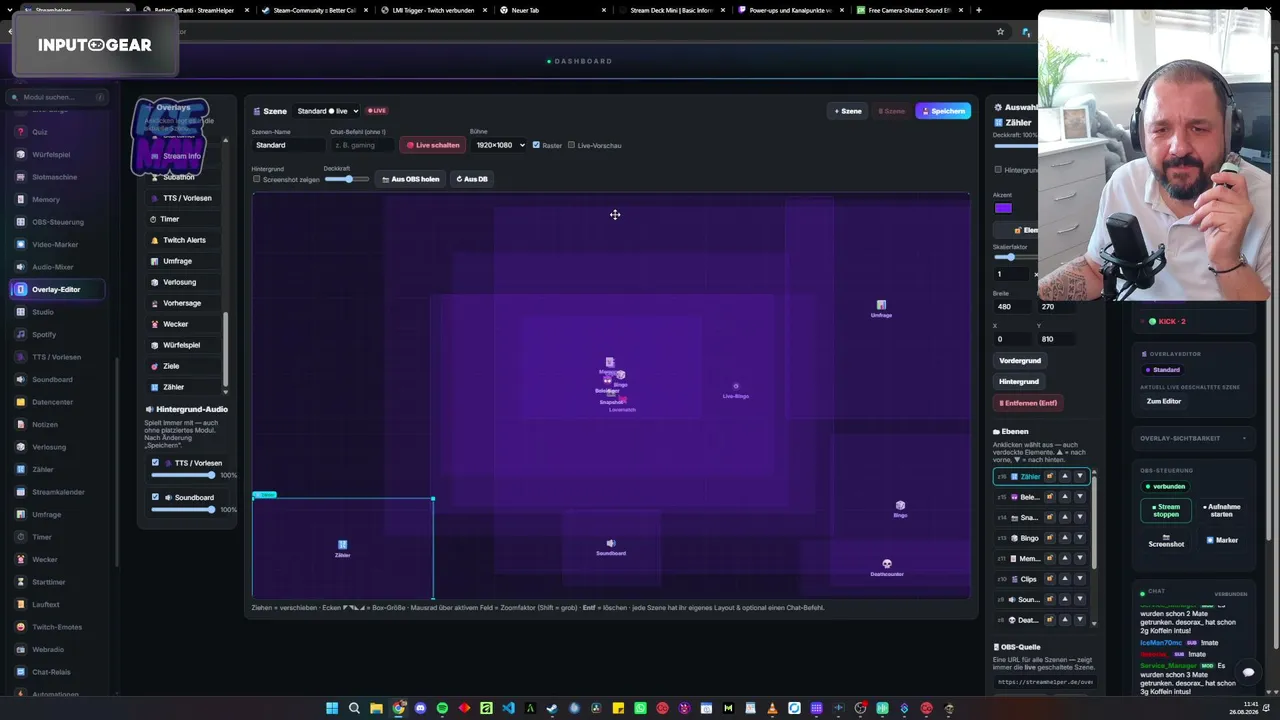The height and width of the screenshot is (720, 1280).
Task: Select the Zähler module on the canvas
Action: tap(342, 548)
